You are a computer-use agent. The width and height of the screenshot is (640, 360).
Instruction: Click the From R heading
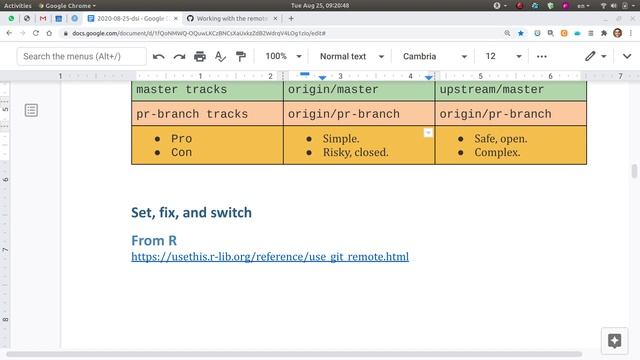(154, 240)
